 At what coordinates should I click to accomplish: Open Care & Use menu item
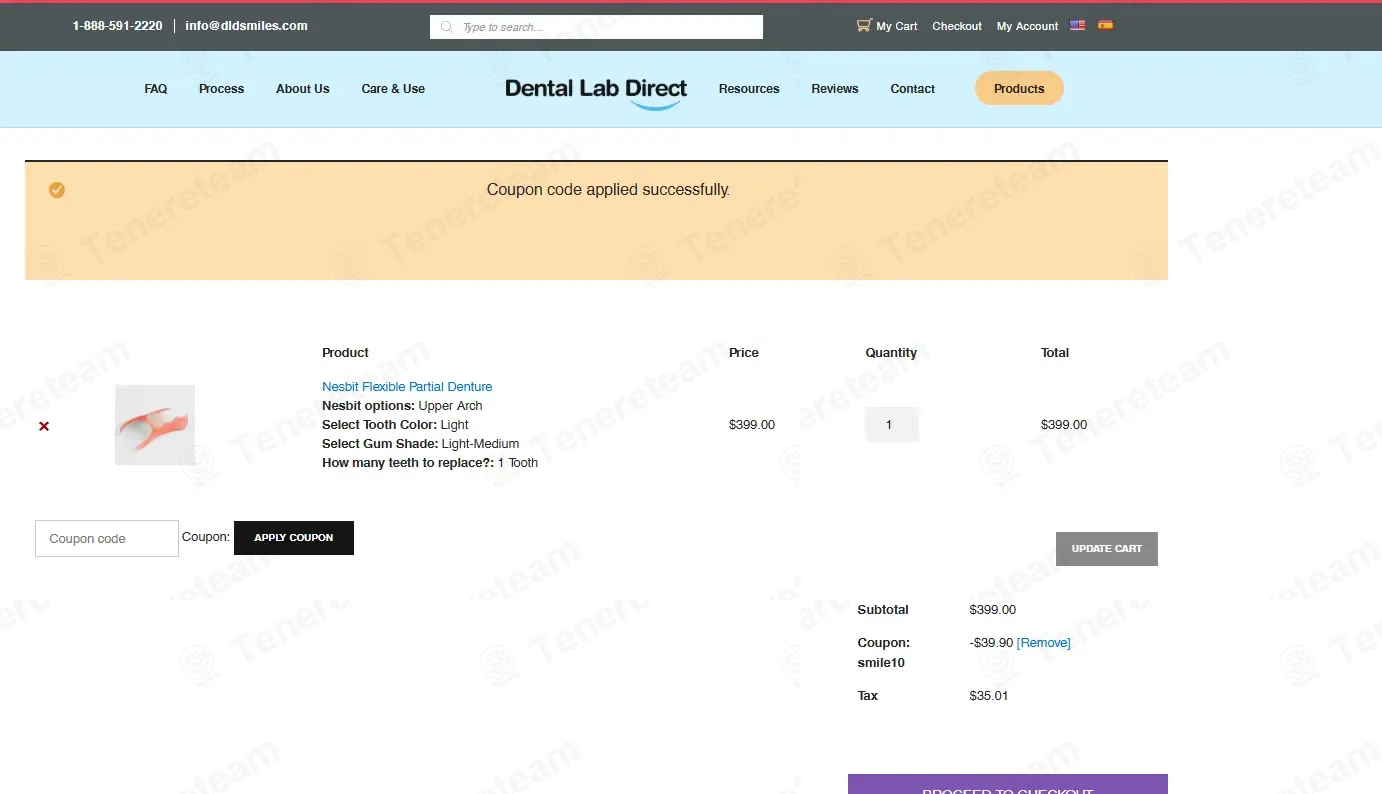(393, 89)
